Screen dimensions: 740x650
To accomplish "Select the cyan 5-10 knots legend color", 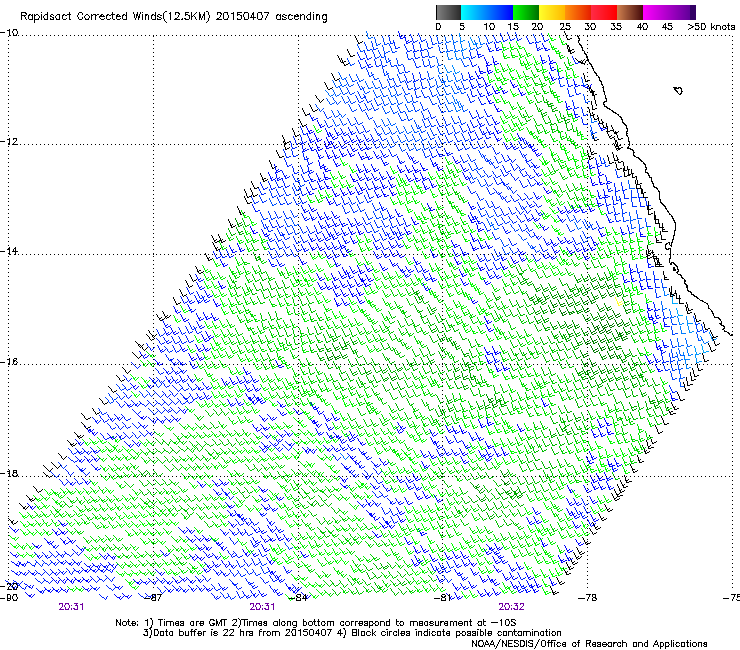I will pyautogui.click(x=473, y=12).
